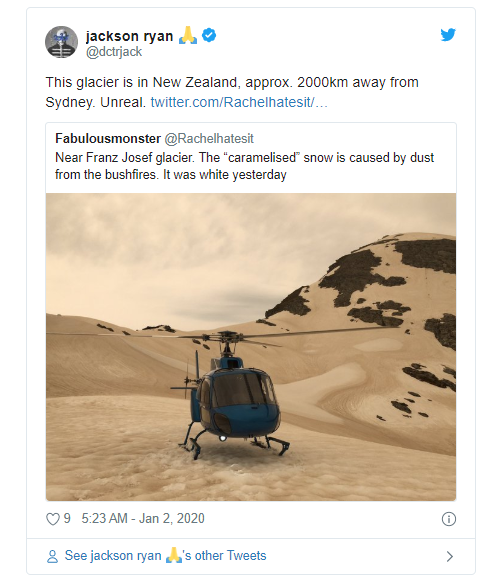
Task: Open the helicopter on glacier photo
Action: coord(251,347)
